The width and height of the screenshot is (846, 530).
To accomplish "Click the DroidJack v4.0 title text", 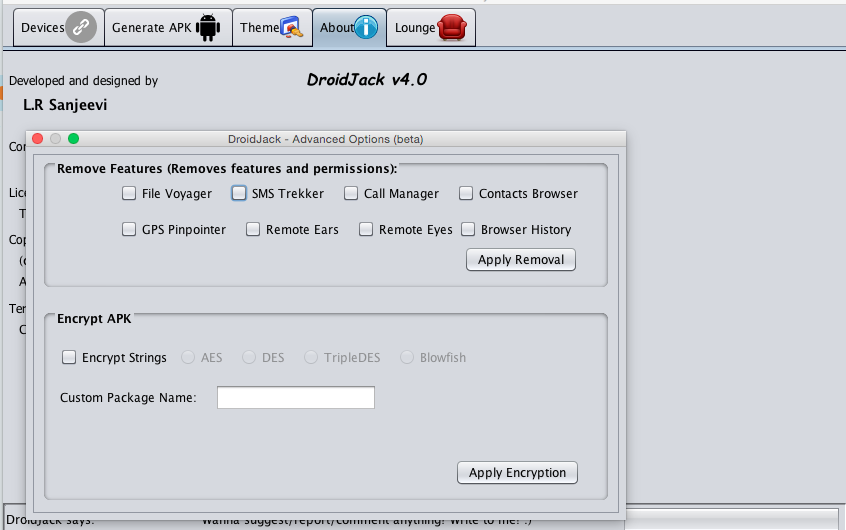I will [x=367, y=80].
